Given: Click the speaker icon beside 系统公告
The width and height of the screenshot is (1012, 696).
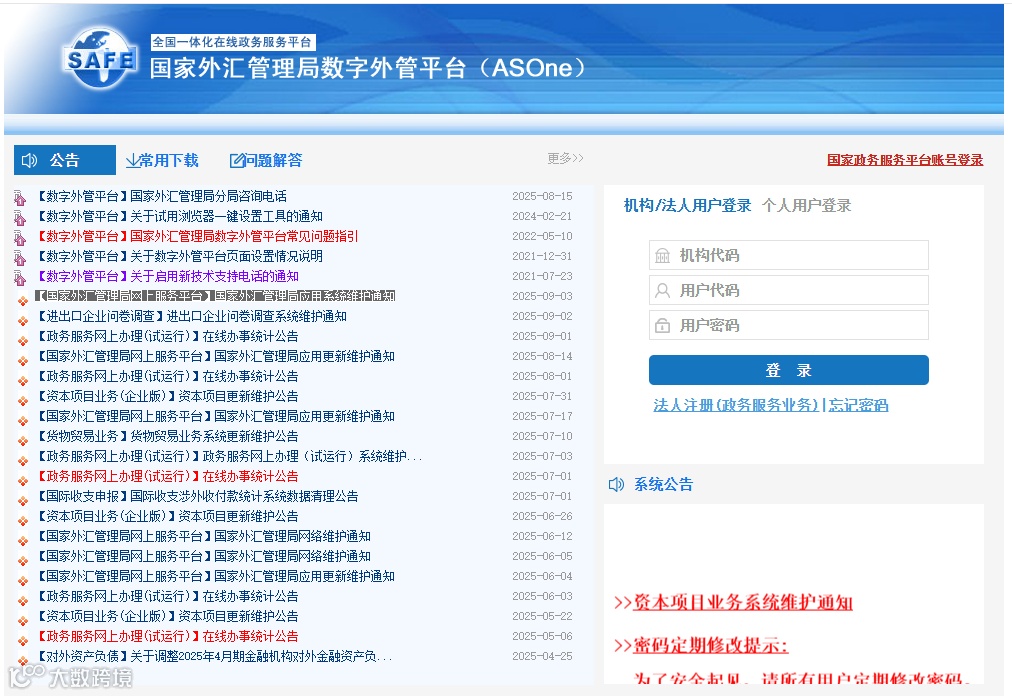Looking at the screenshot, I should point(616,484).
